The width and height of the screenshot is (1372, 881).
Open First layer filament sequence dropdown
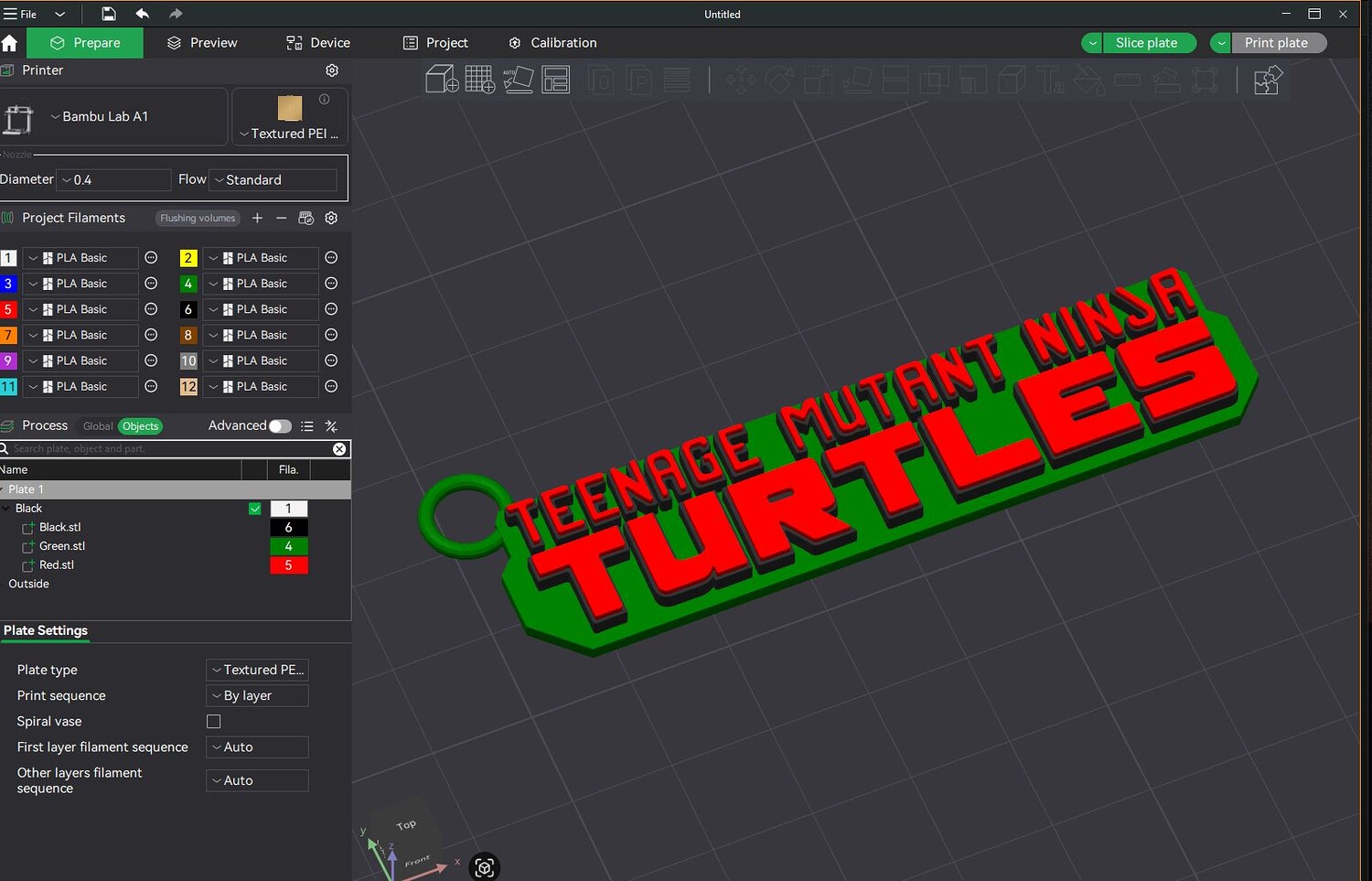point(257,747)
